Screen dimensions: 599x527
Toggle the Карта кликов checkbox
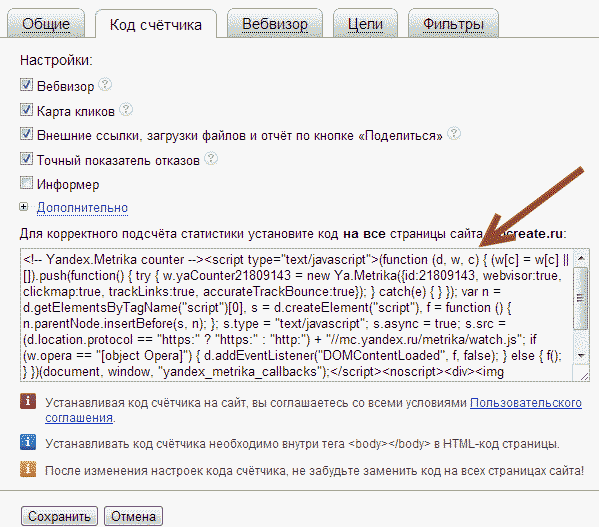point(26,110)
